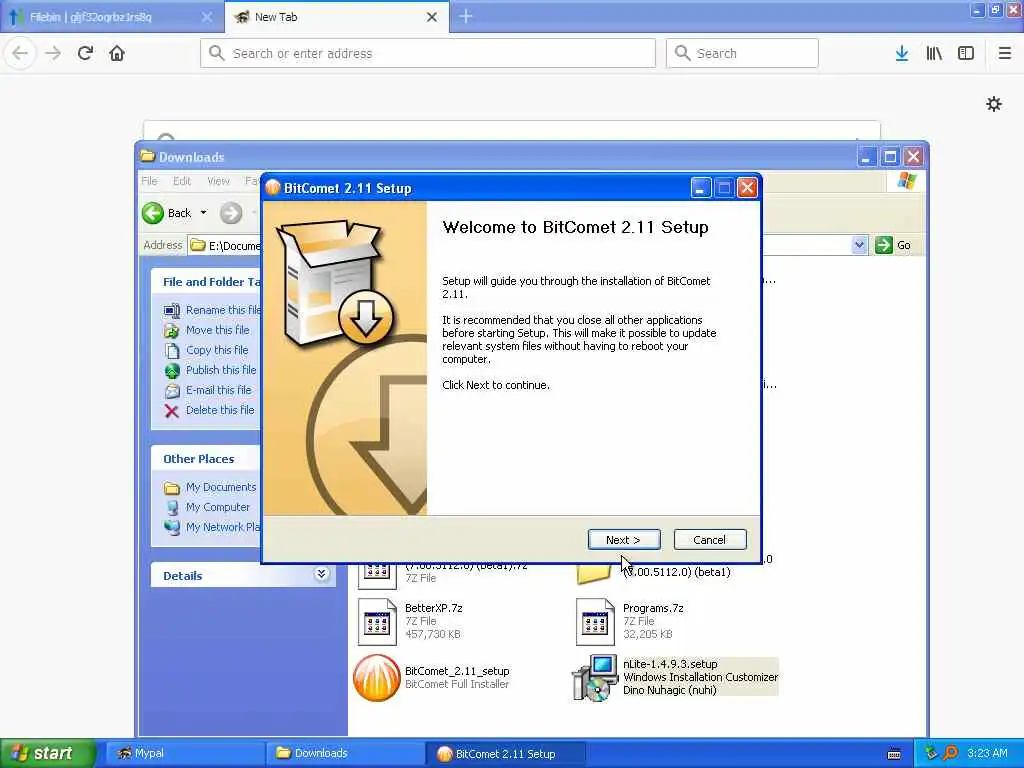Image resolution: width=1024 pixels, height=768 pixels.
Task: Click Publish this file
Action: [x=221, y=370]
